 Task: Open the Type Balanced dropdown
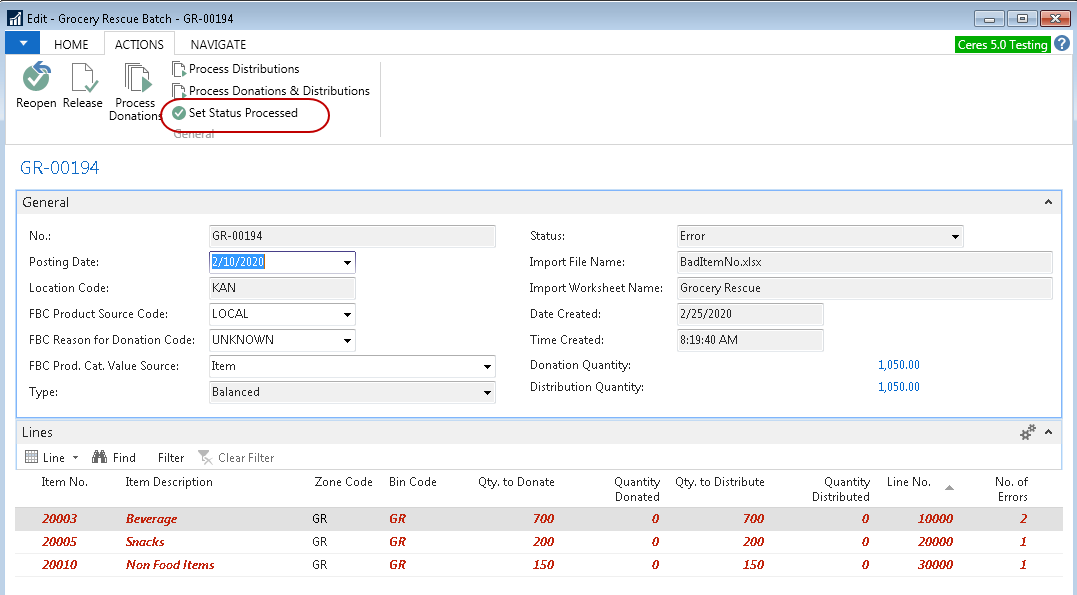click(487, 393)
